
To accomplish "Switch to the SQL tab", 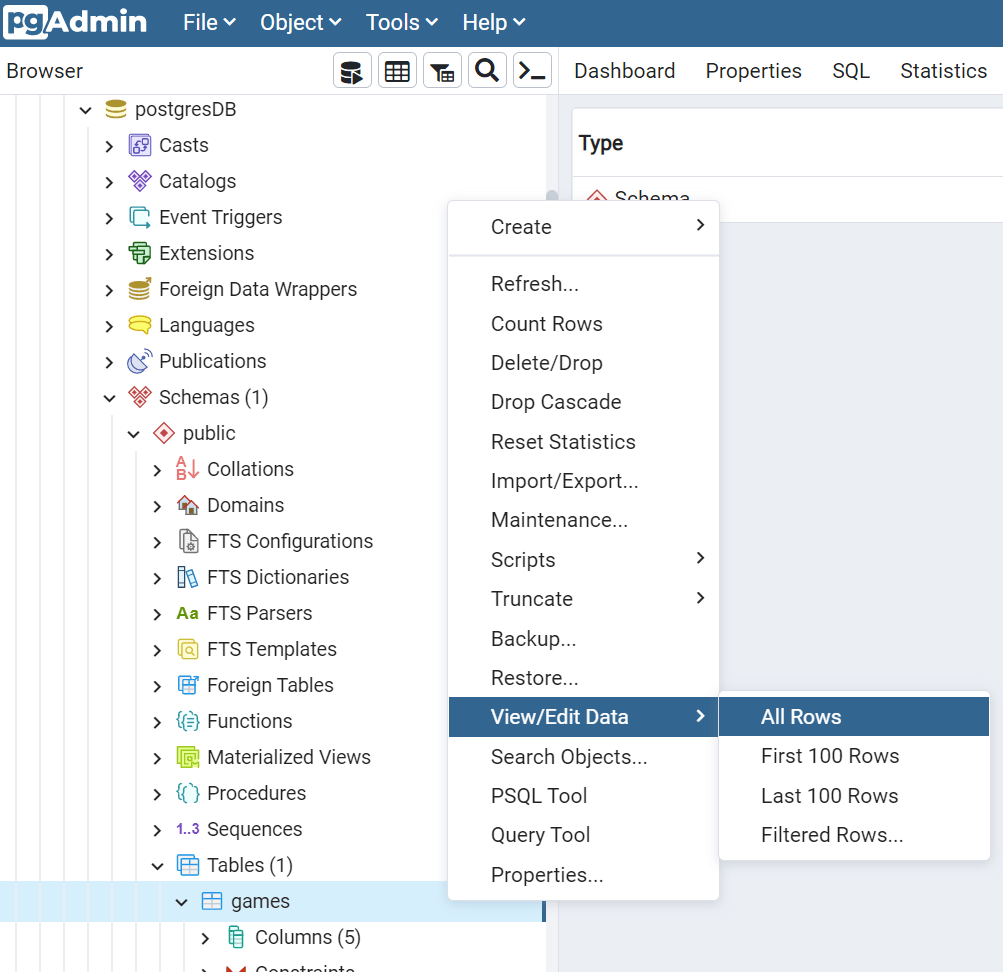I will 849,71.
